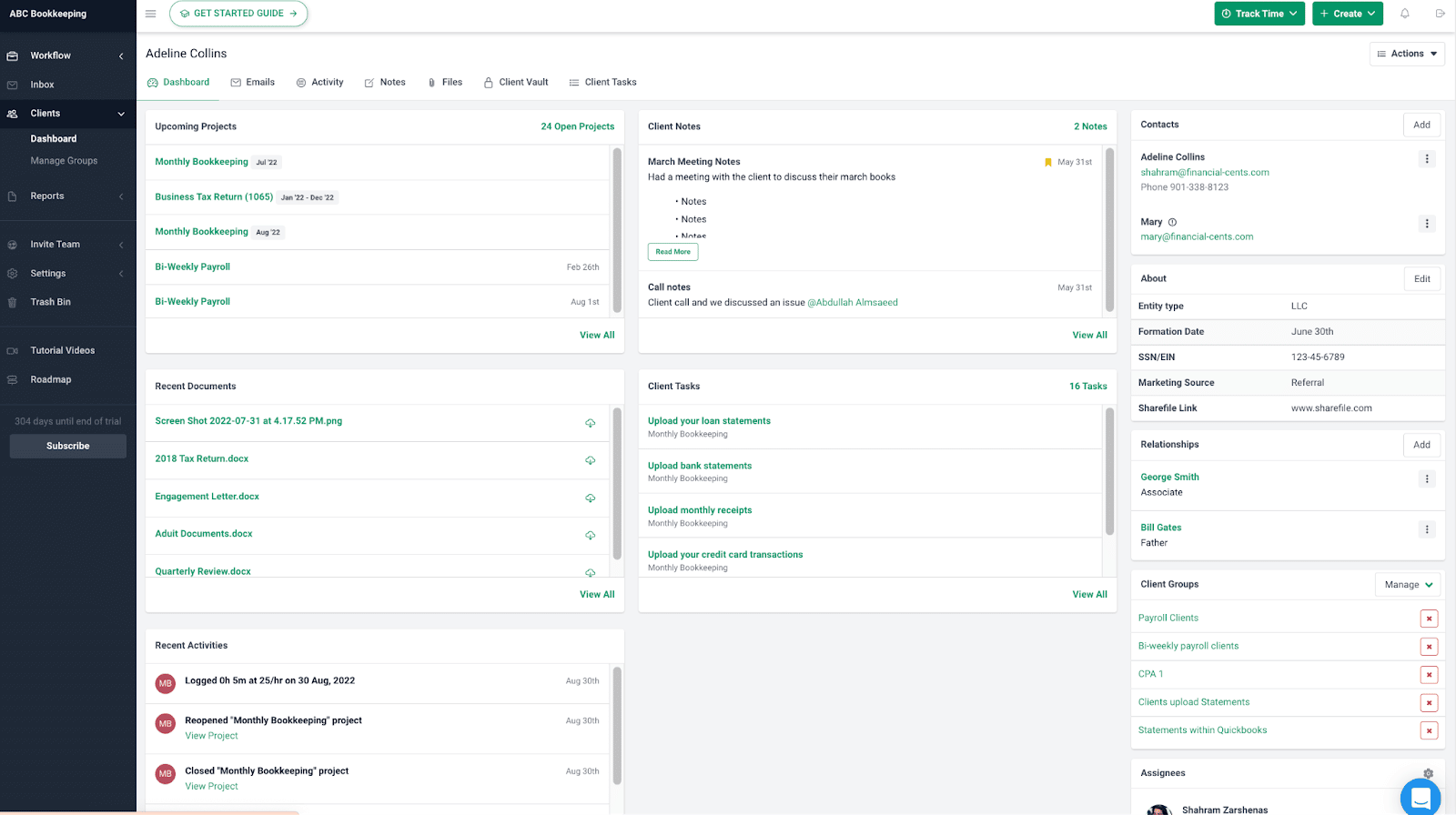Screen dimensions: 1456x815
Task: Click the bookmark icon on March Meeting Notes
Action: (1048, 162)
